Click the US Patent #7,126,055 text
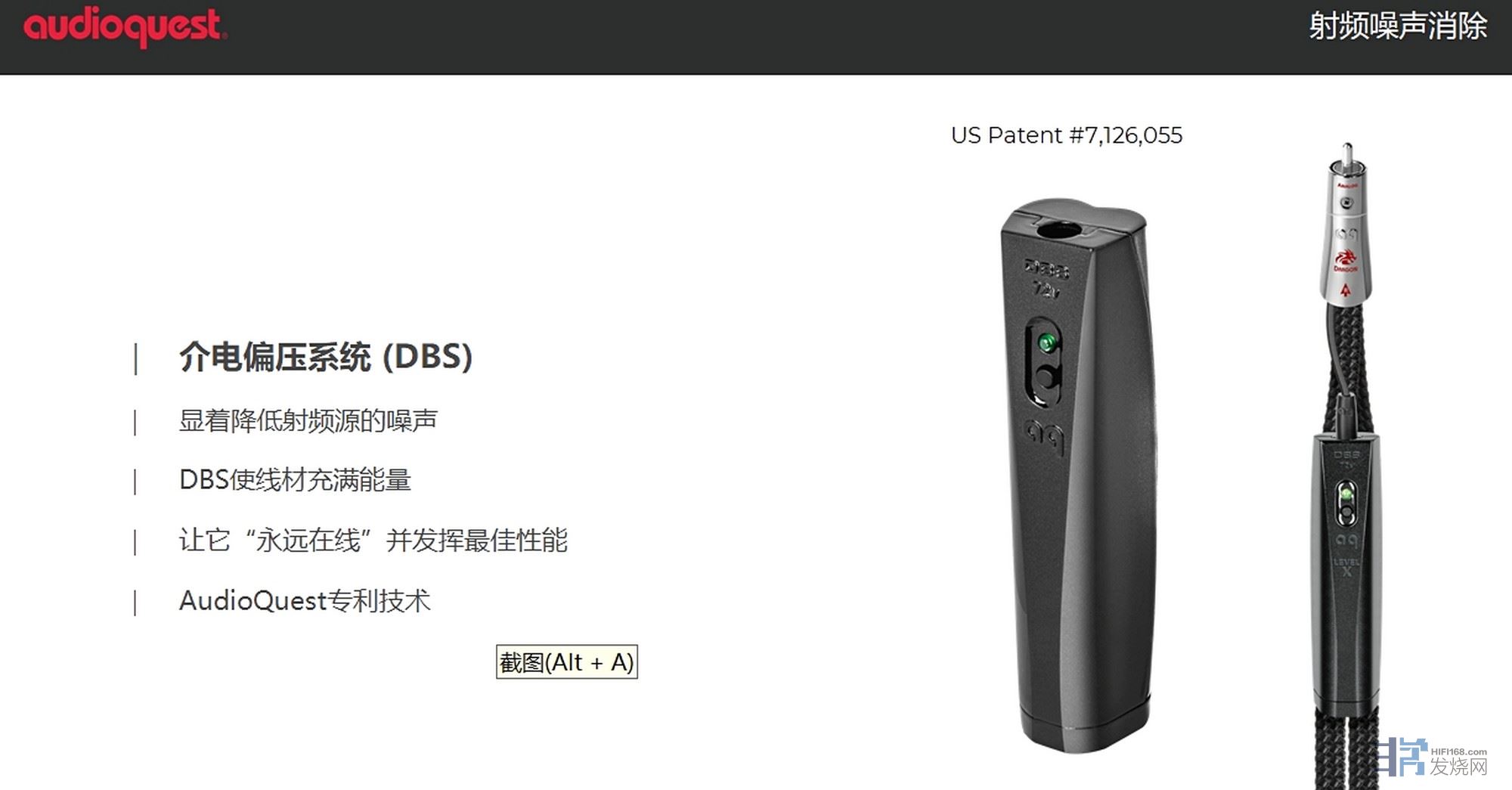The width and height of the screenshot is (1512, 790). 1067,135
